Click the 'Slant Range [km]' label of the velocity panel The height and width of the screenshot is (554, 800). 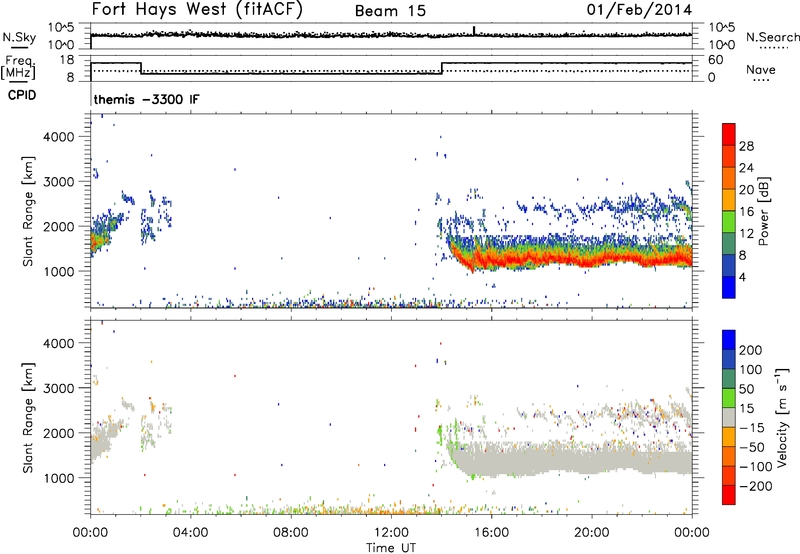28,417
